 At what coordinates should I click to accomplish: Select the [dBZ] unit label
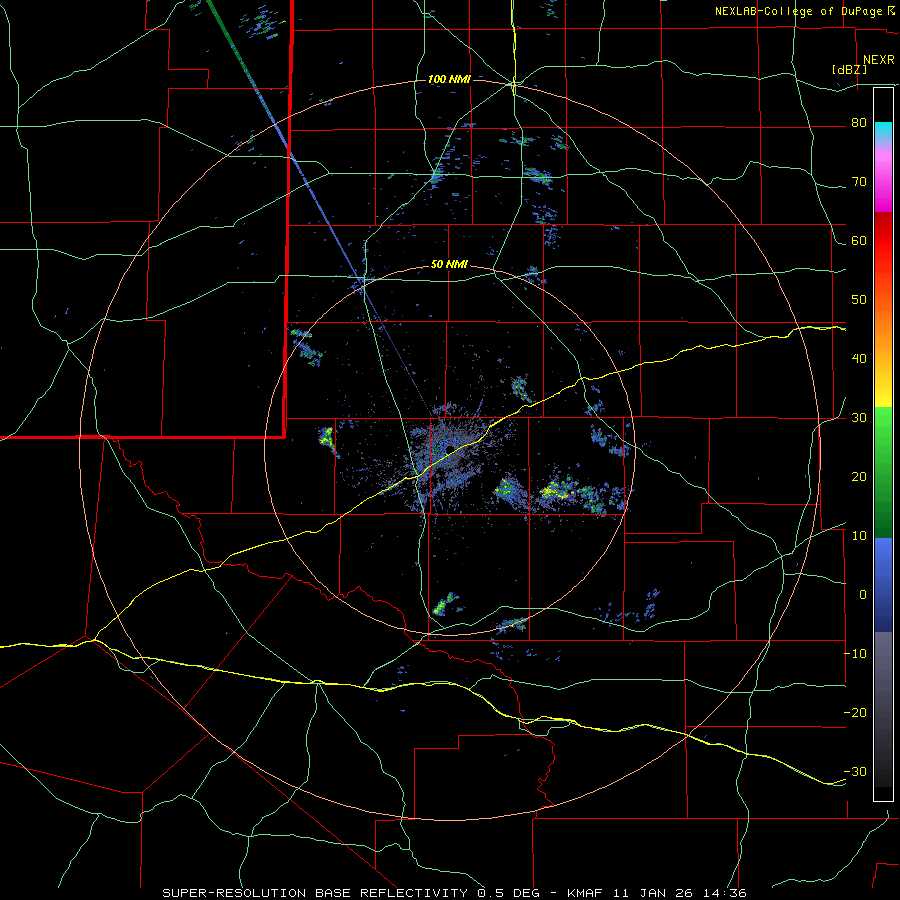[849, 70]
